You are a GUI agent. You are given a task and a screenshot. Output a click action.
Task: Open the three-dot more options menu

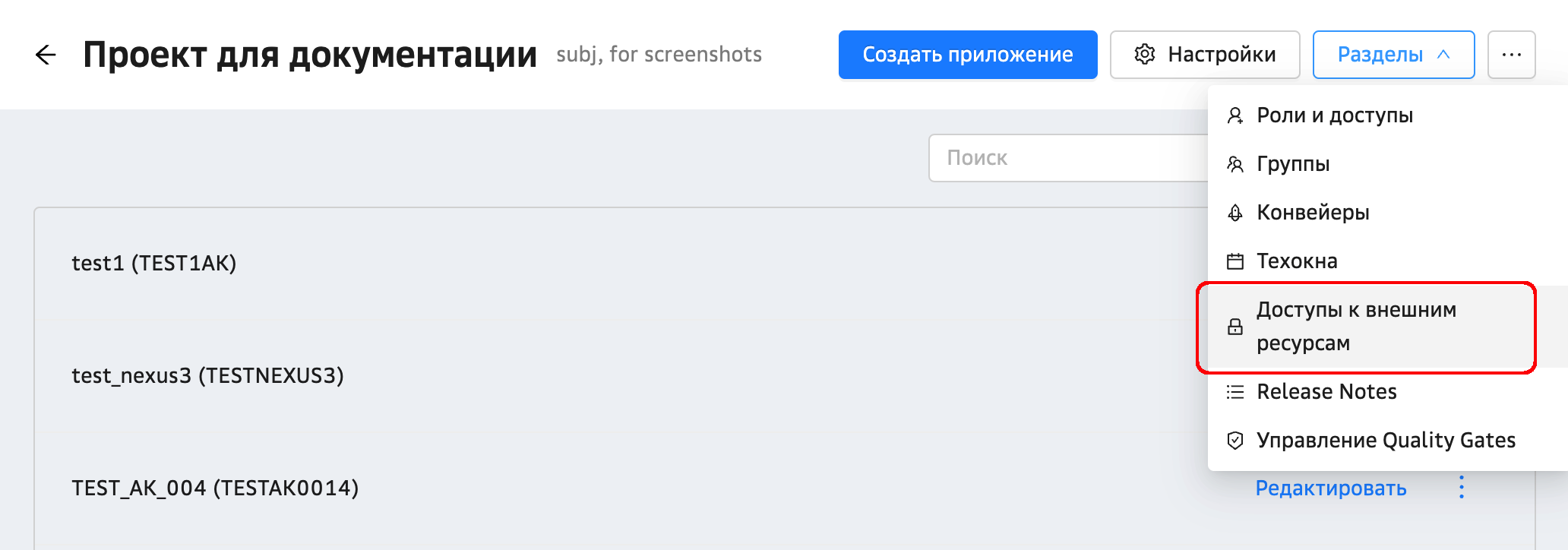coord(1511,55)
